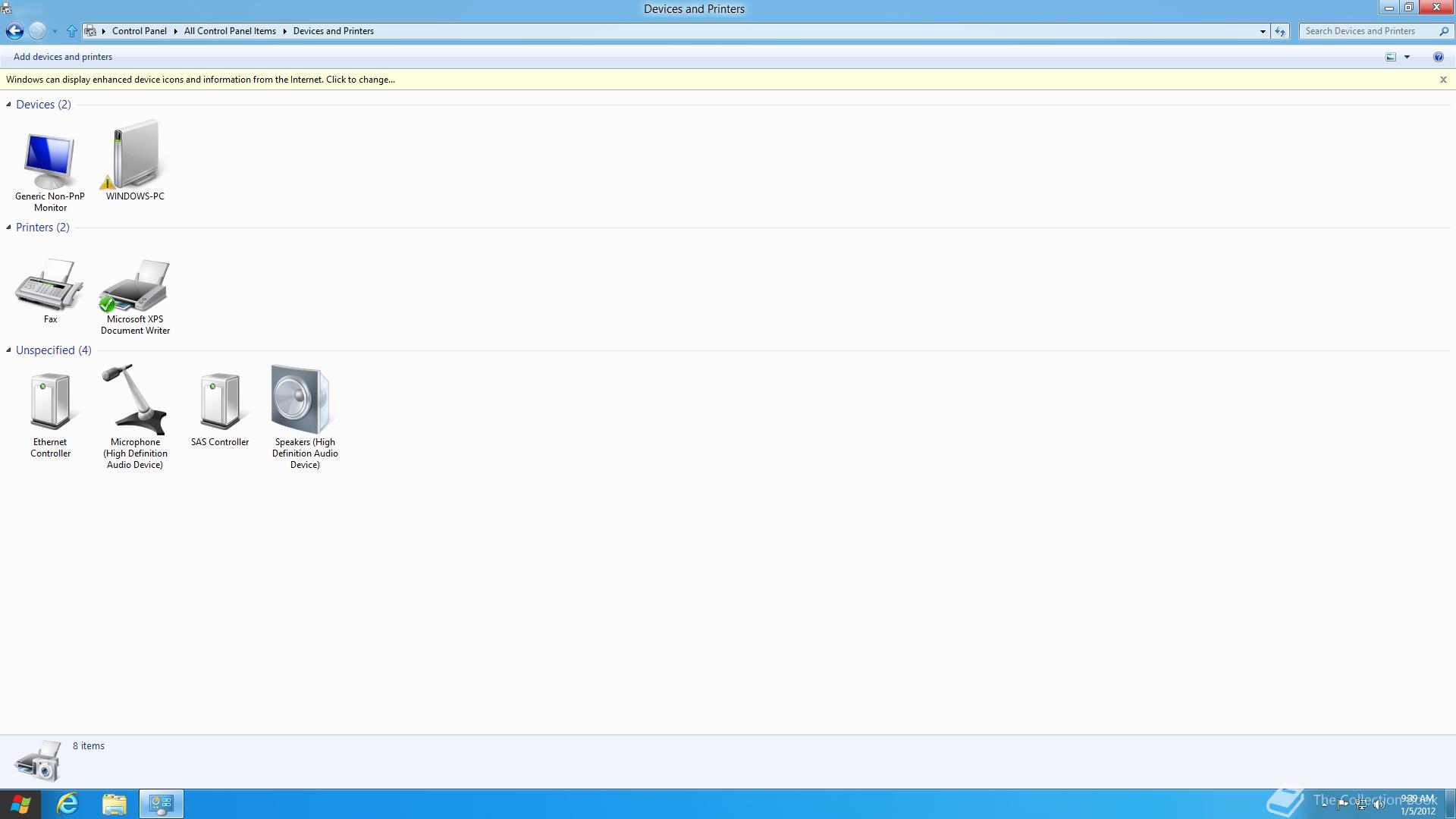The width and height of the screenshot is (1456, 819).
Task: Open the Start button on taskbar
Action: pyautogui.click(x=20, y=804)
